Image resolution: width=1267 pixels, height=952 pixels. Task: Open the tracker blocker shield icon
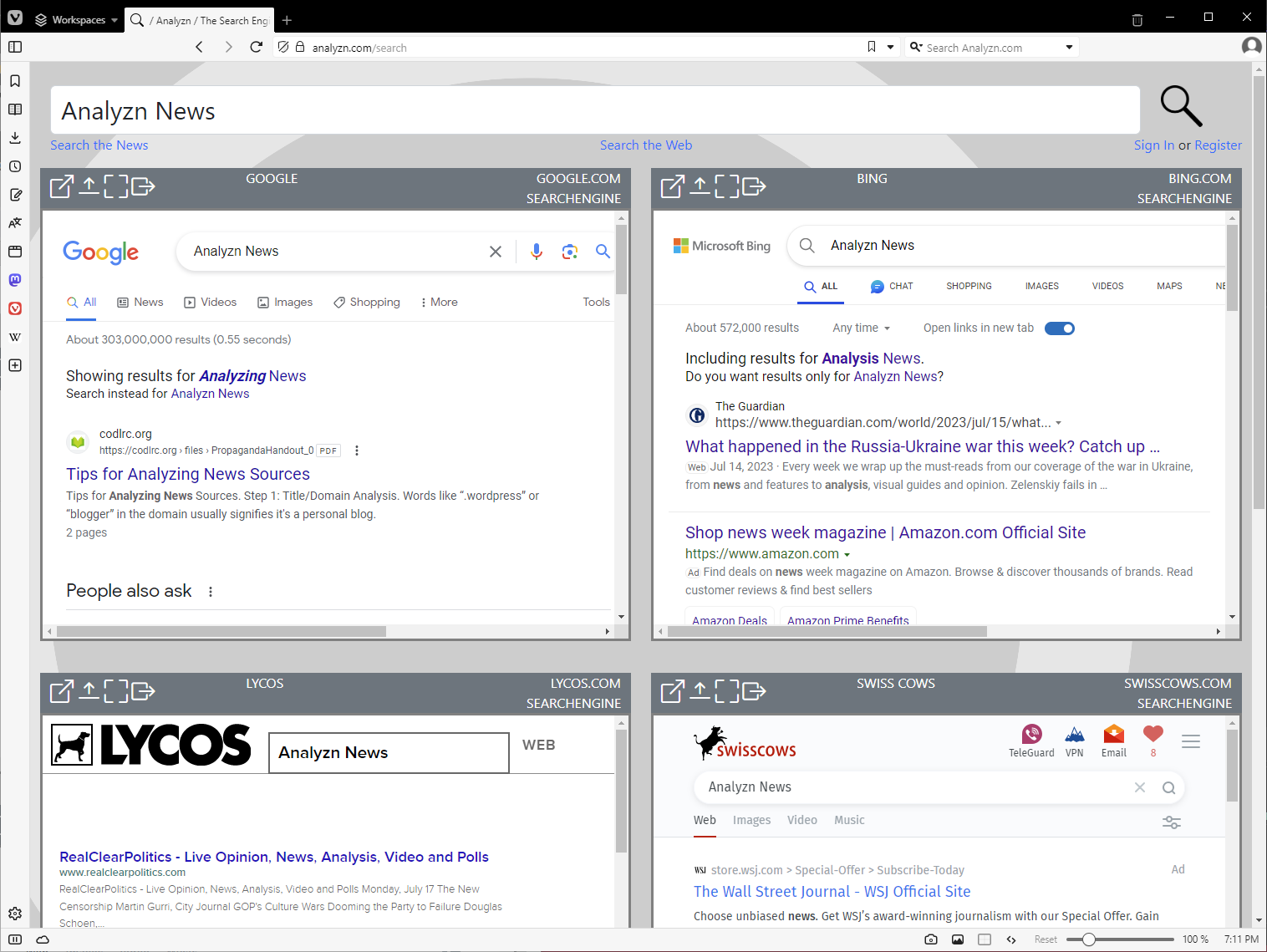tap(283, 47)
